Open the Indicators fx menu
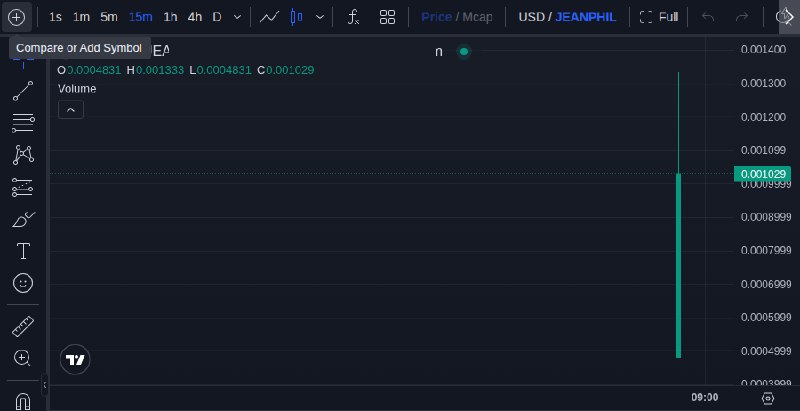The image size is (800, 411). click(354, 17)
